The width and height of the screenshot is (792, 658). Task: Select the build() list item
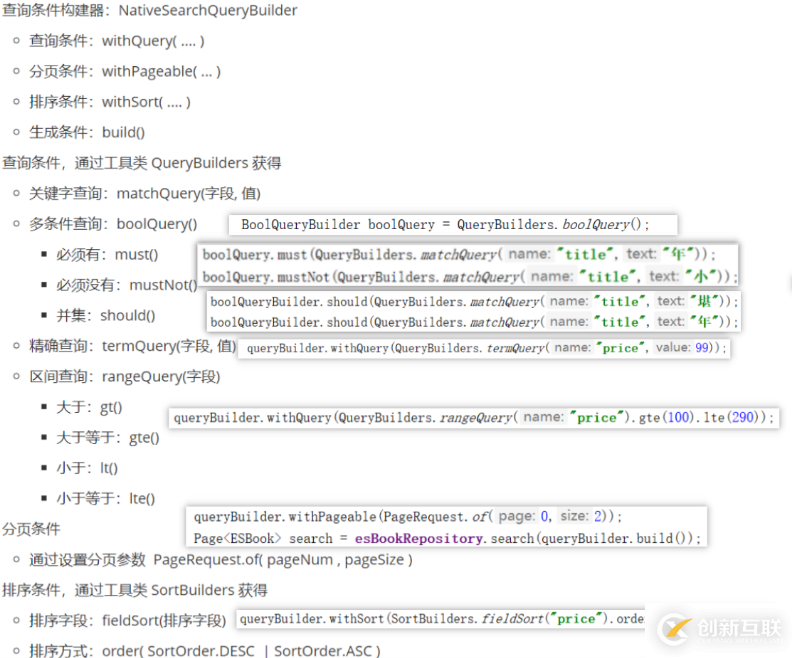pyautogui.click(x=87, y=132)
